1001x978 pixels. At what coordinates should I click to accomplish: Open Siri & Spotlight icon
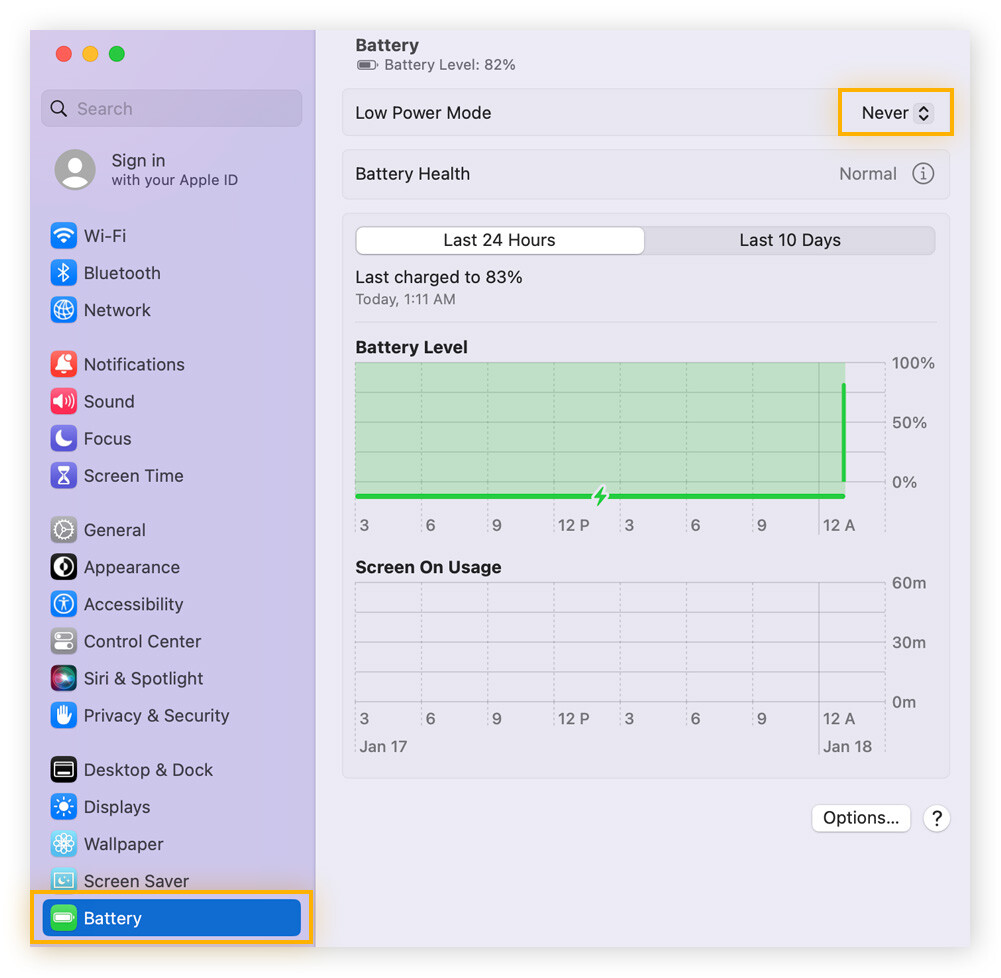[x=64, y=678]
